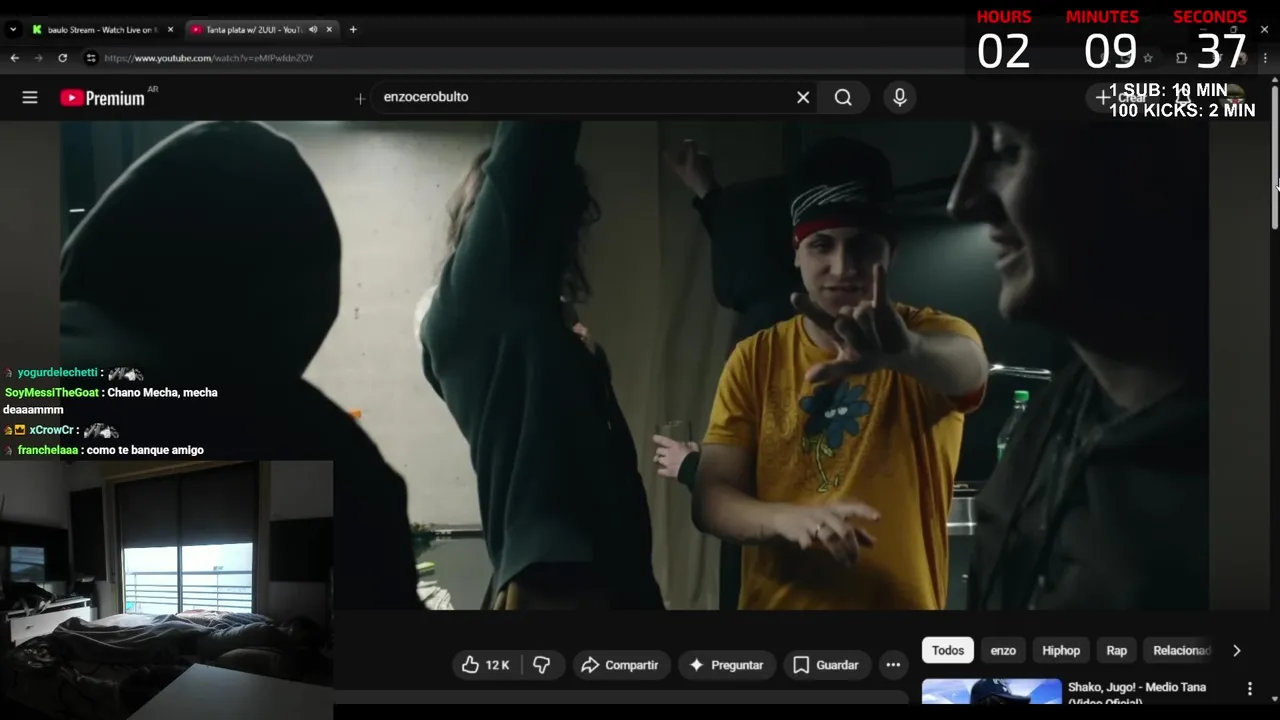Click SoyMessiTheGoat username in chat overlay

point(52,392)
